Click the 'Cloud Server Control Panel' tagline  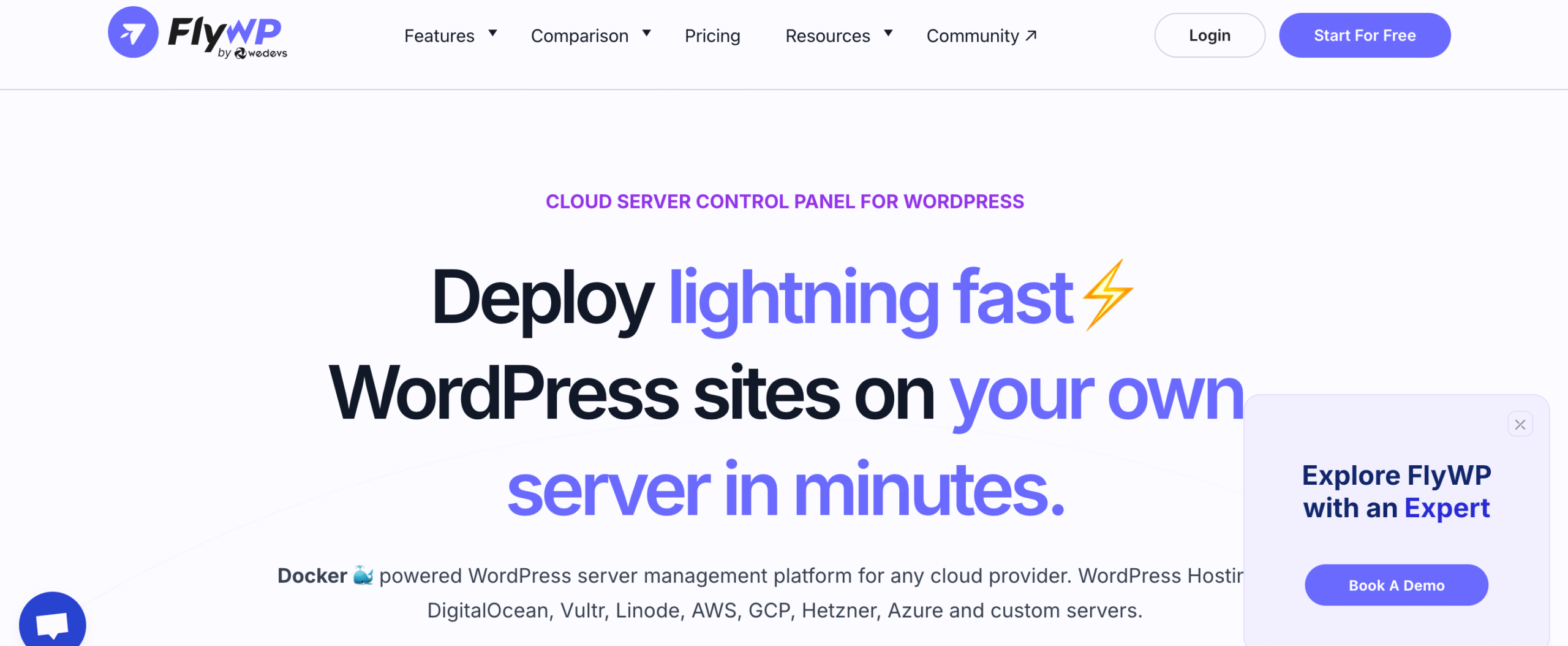coord(785,202)
